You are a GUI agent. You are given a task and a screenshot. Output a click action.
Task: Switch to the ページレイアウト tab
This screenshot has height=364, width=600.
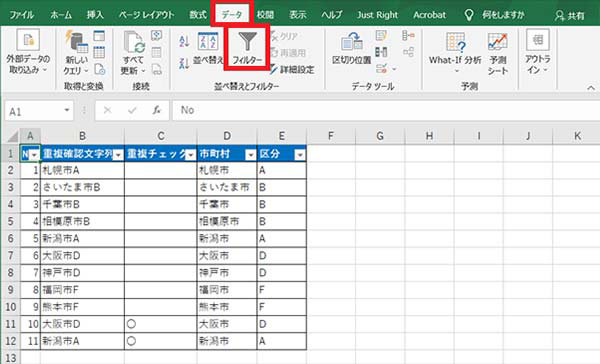[146, 15]
